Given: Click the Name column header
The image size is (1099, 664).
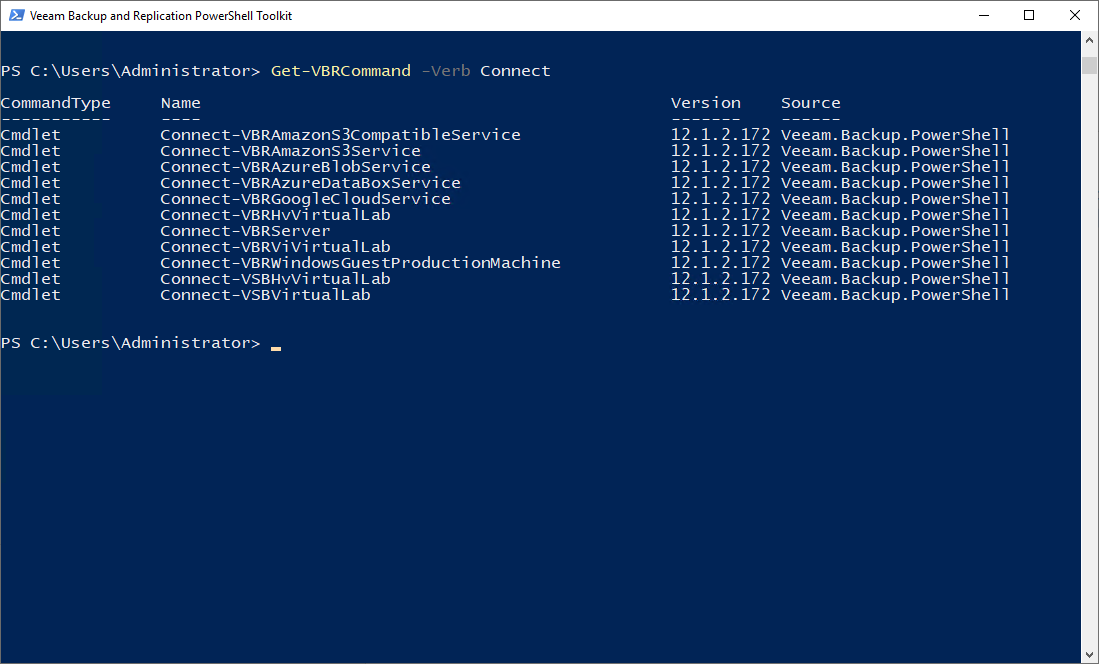Looking at the screenshot, I should 180,103.
